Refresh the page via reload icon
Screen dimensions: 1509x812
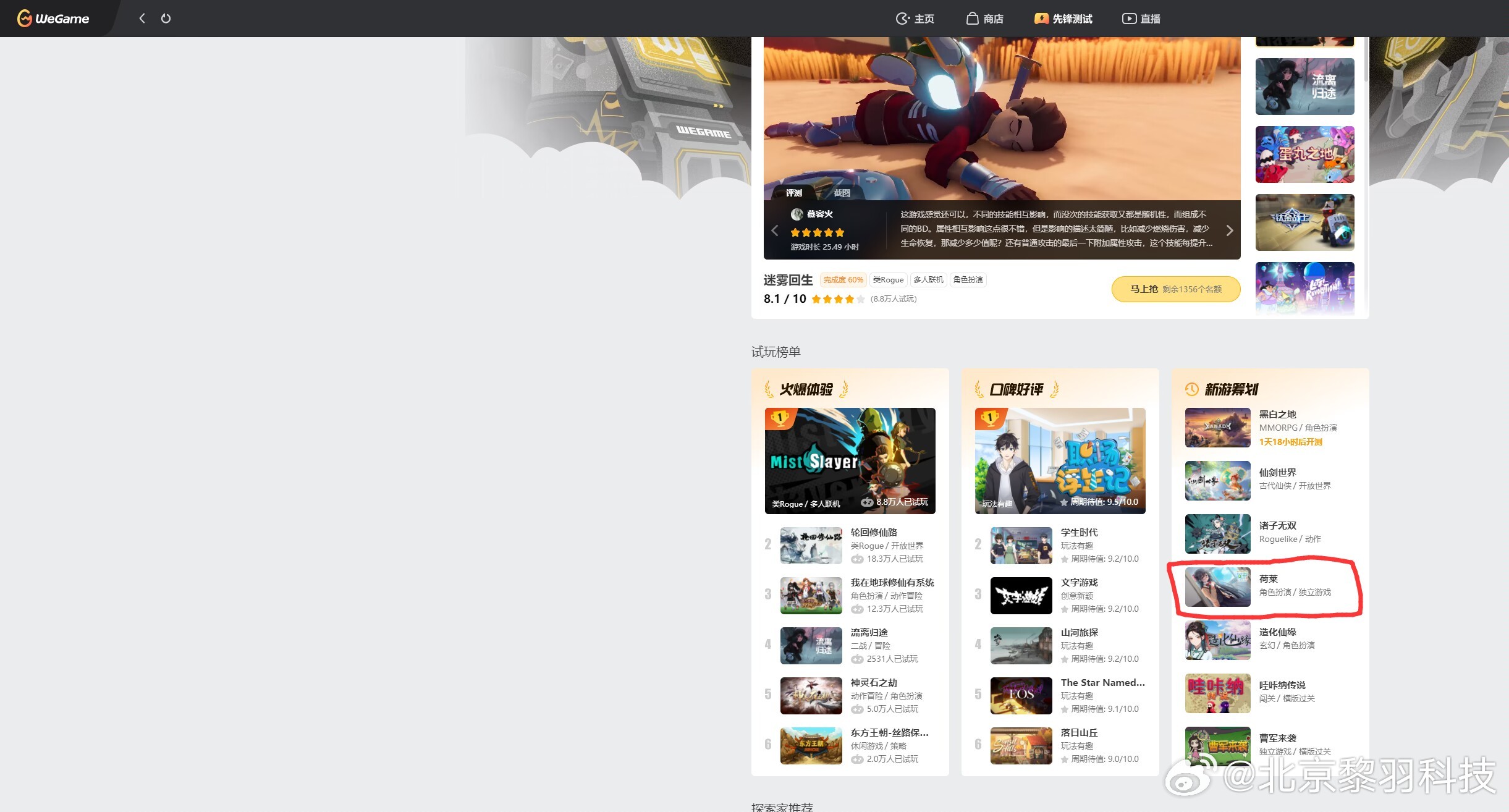click(166, 18)
